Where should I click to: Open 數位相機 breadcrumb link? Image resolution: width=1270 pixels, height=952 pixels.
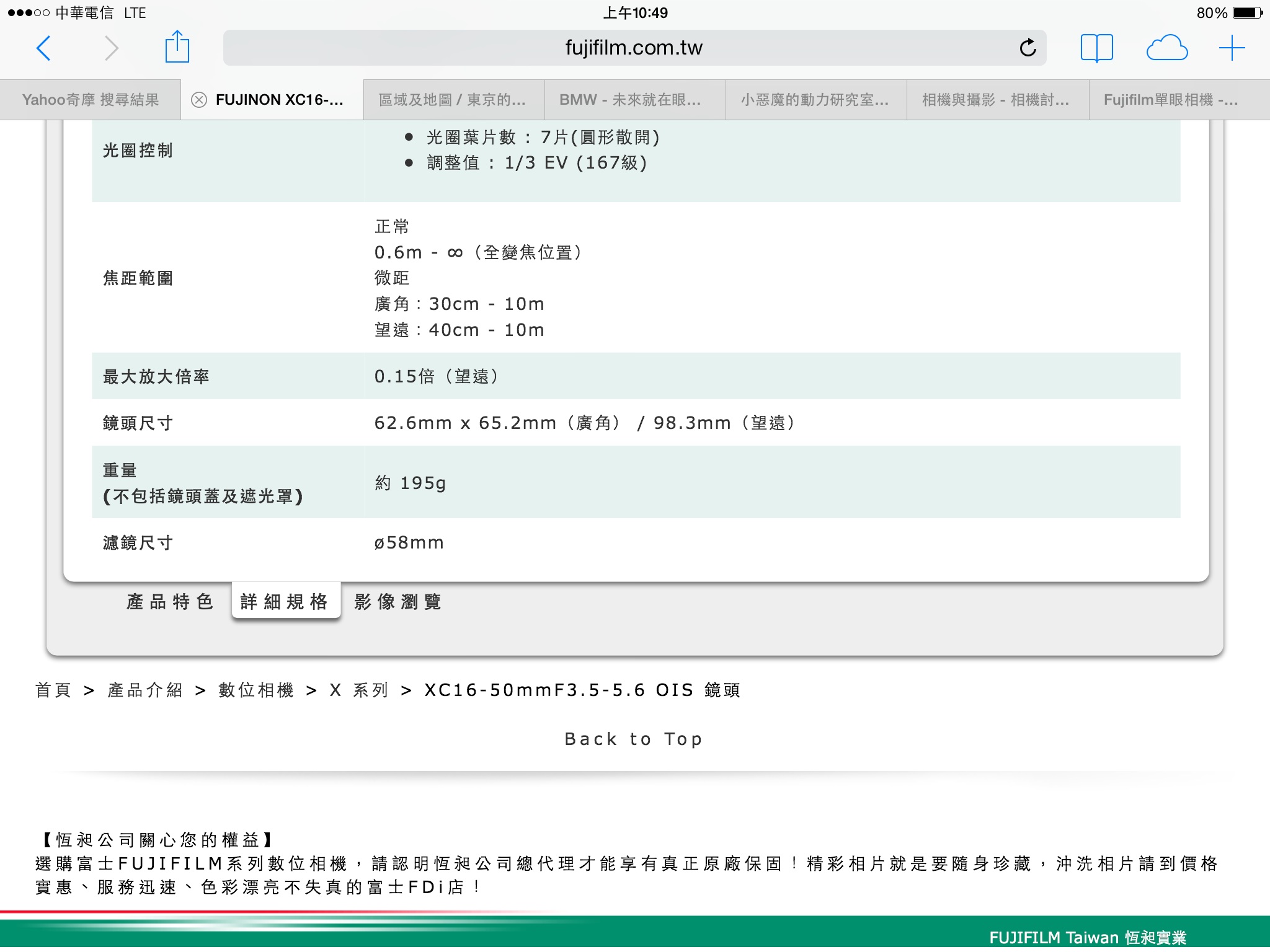(256, 690)
